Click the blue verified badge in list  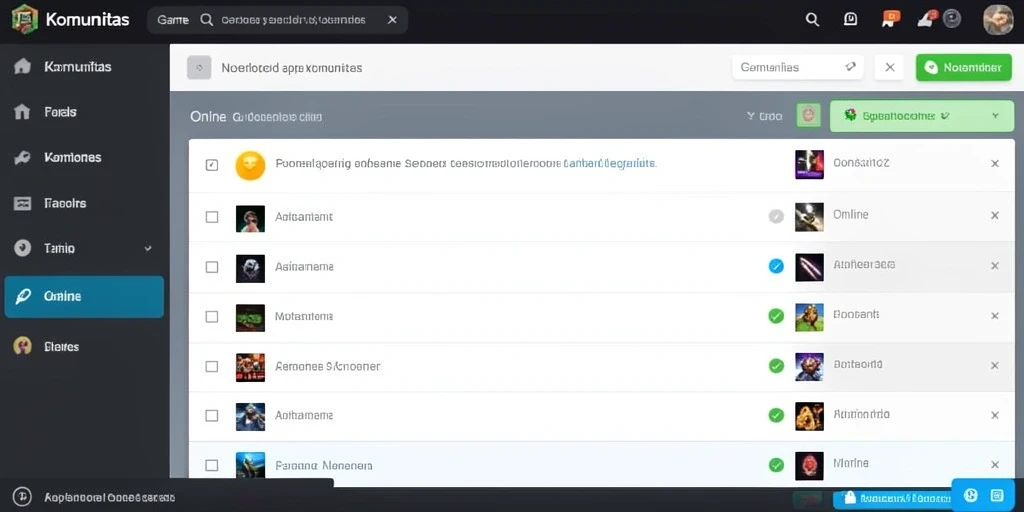[776, 266]
